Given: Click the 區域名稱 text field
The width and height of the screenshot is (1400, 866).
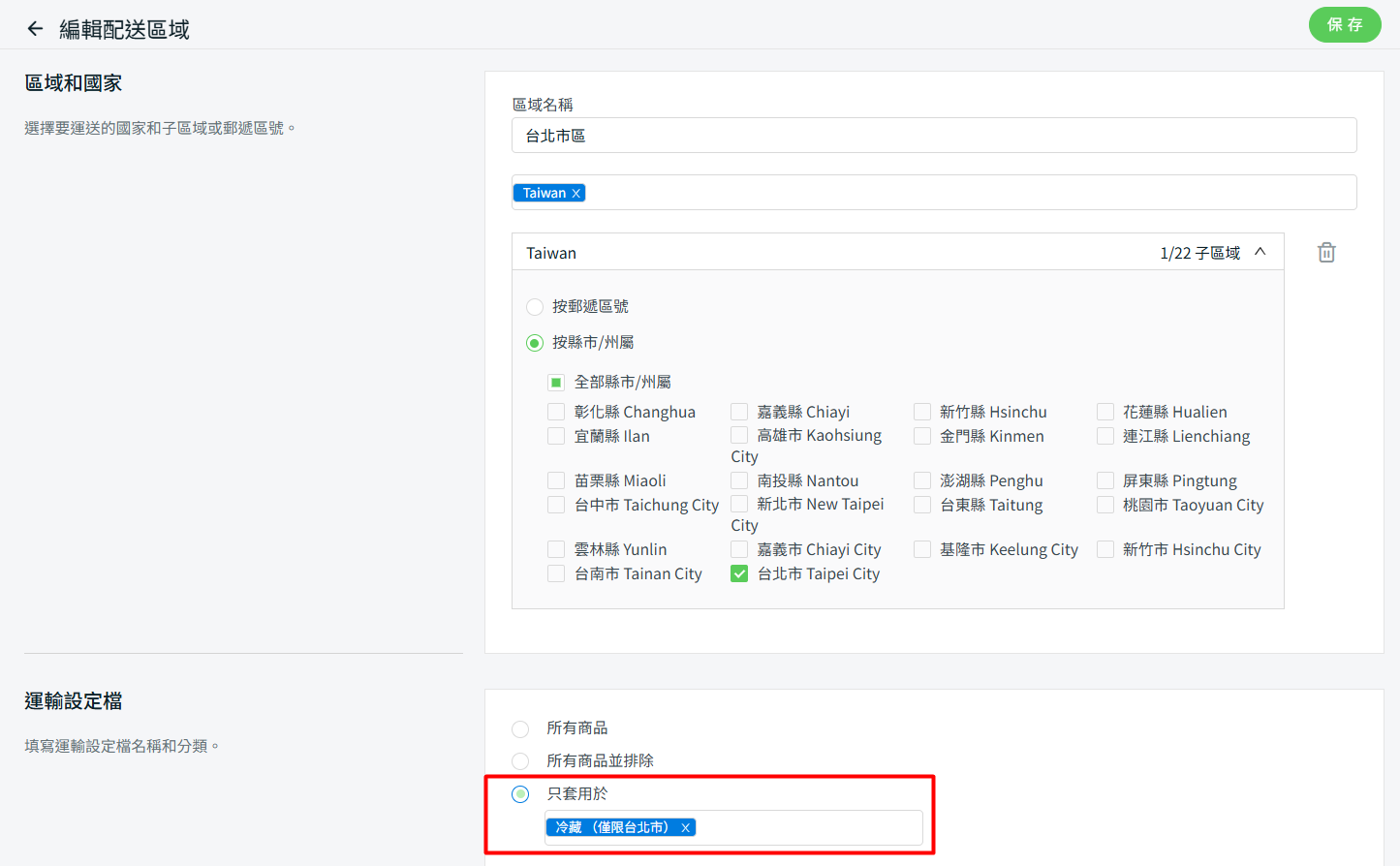Looking at the screenshot, I should tap(933, 136).
